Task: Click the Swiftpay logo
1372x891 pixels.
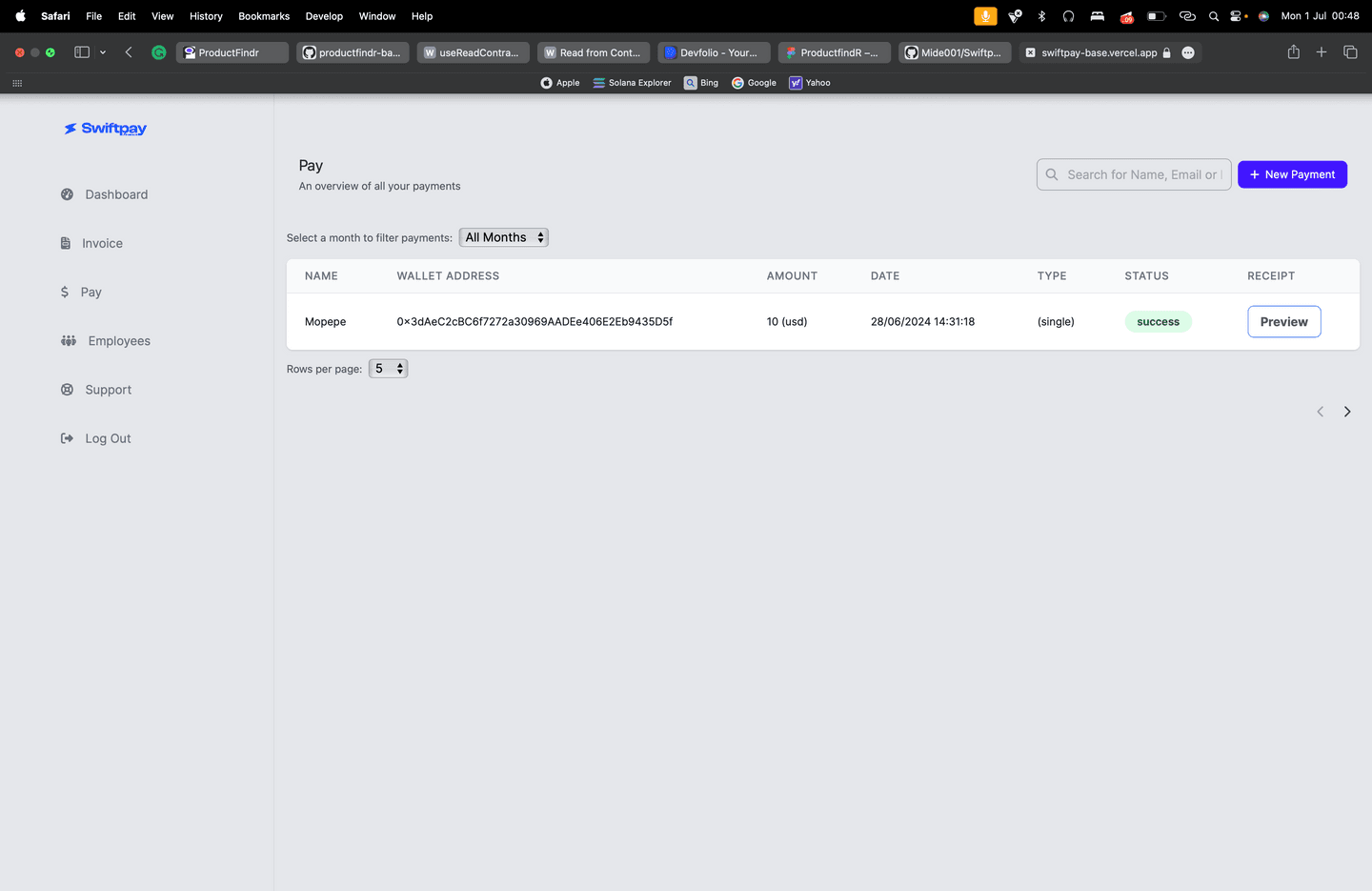Action: (105, 129)
